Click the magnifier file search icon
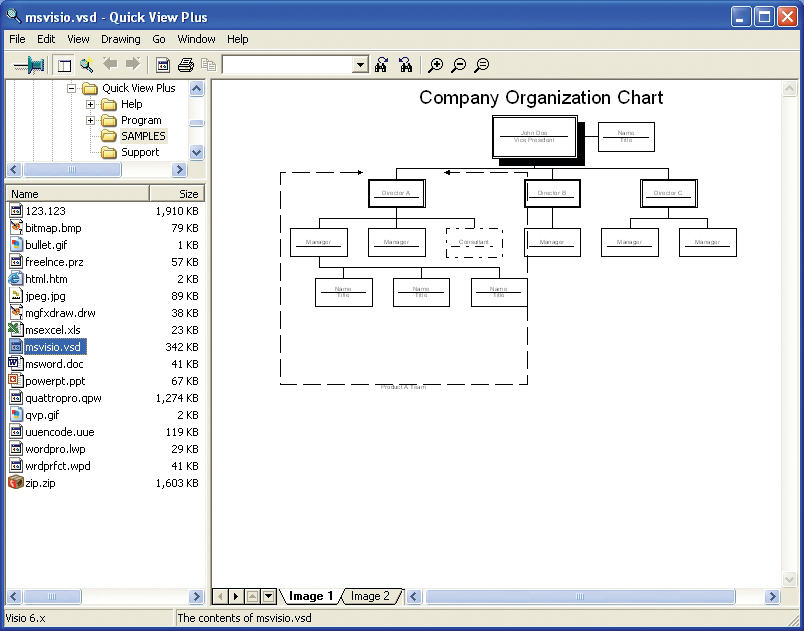The height and width of the screenshot is (631, 804). pos(87,65)
